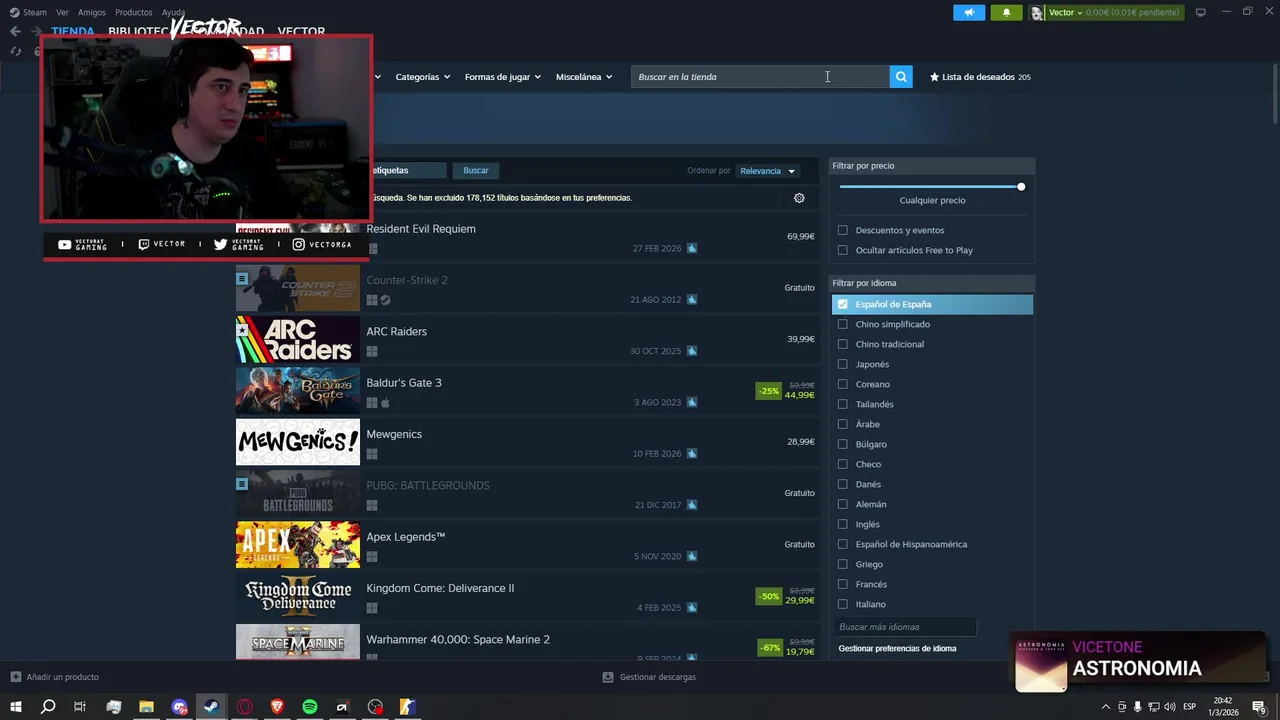This screenshot has height=720, width=1280.
Task: Open the Steam announcements megaphone button
Action: tap(968, 12)
